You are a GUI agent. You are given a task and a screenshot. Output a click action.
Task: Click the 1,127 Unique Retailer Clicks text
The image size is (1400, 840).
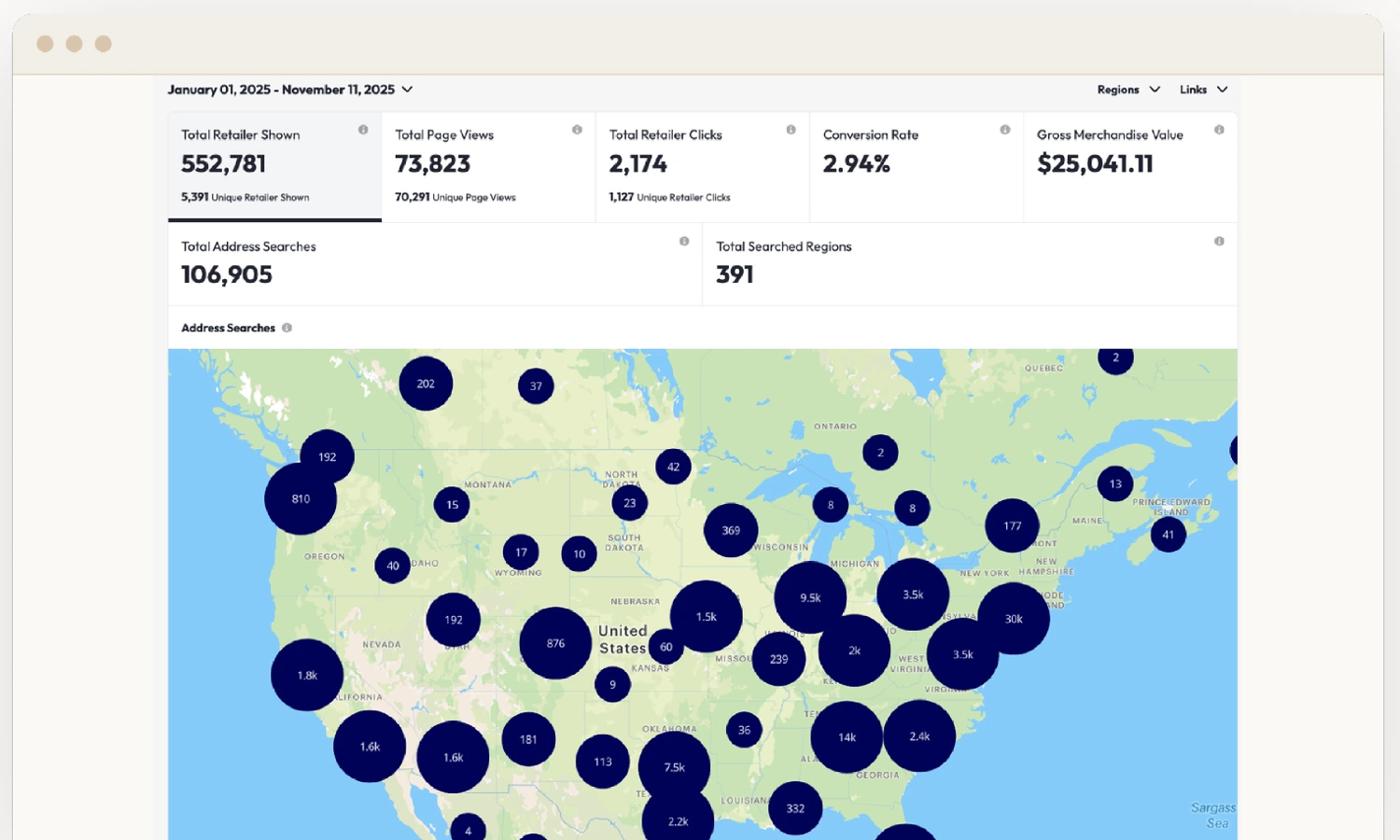click(x=670, y=197)
